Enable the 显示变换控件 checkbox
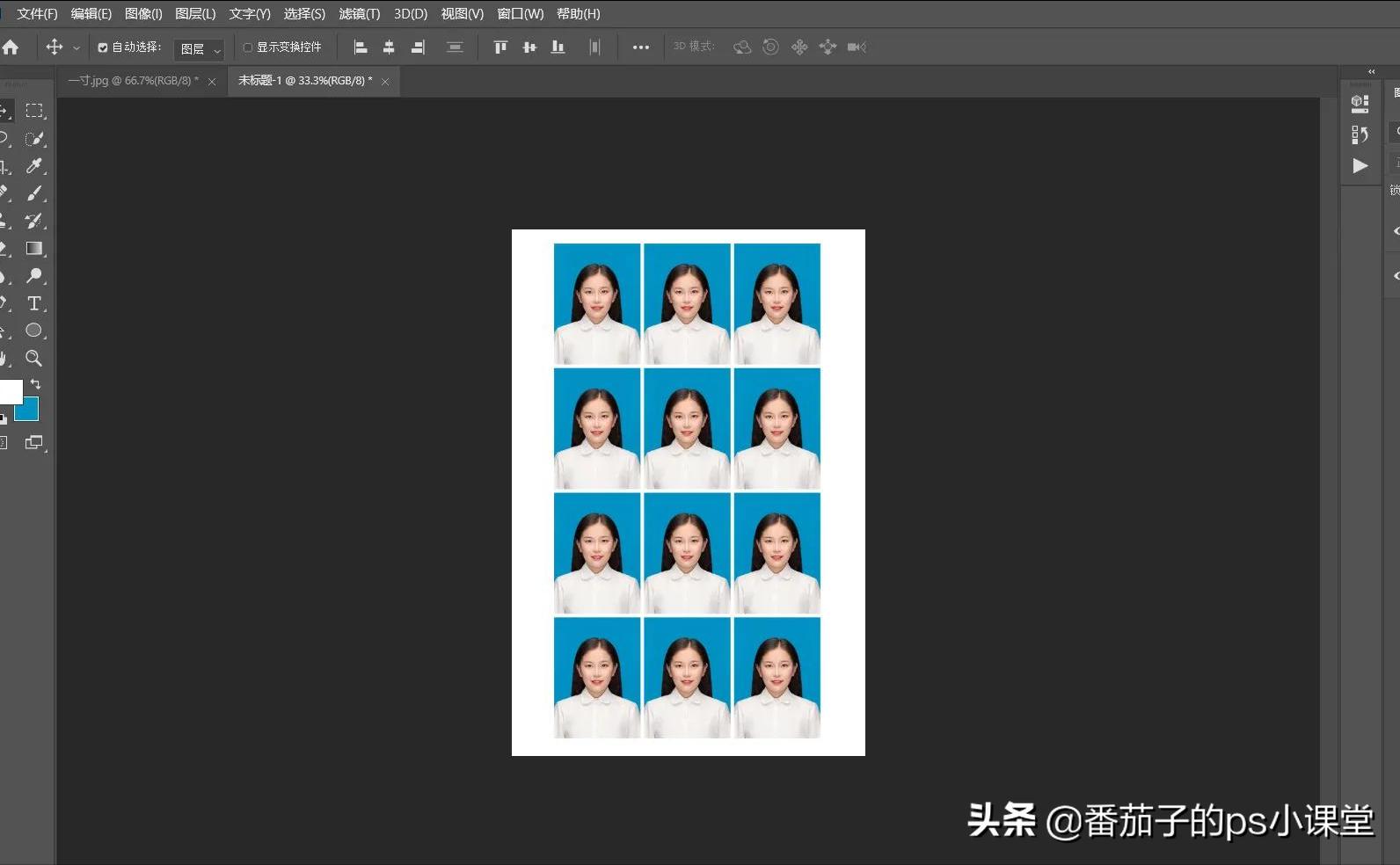The image size is (1400, 865). [x=248, y=47]
